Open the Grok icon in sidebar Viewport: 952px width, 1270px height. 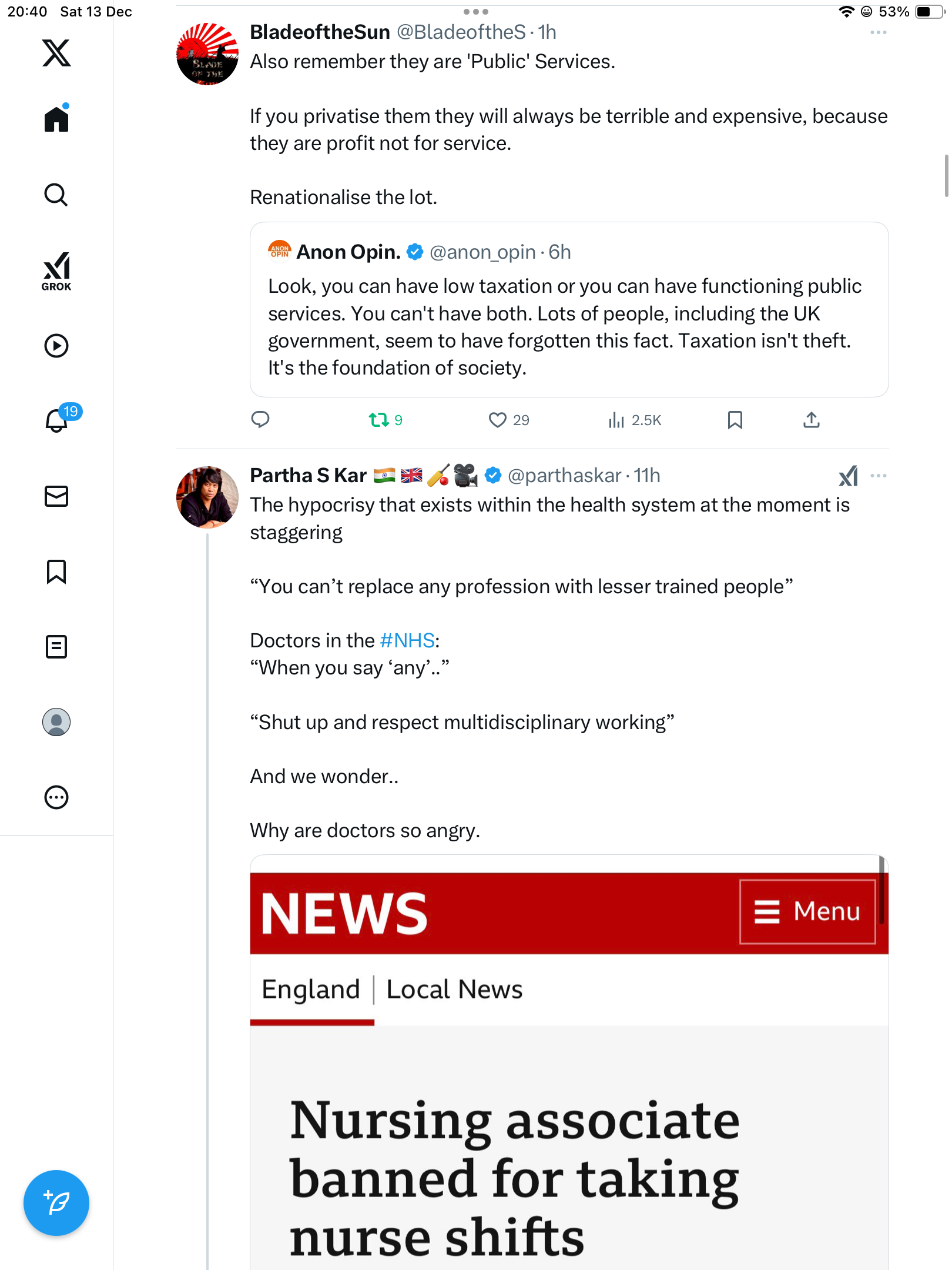(x=56, y=270)
